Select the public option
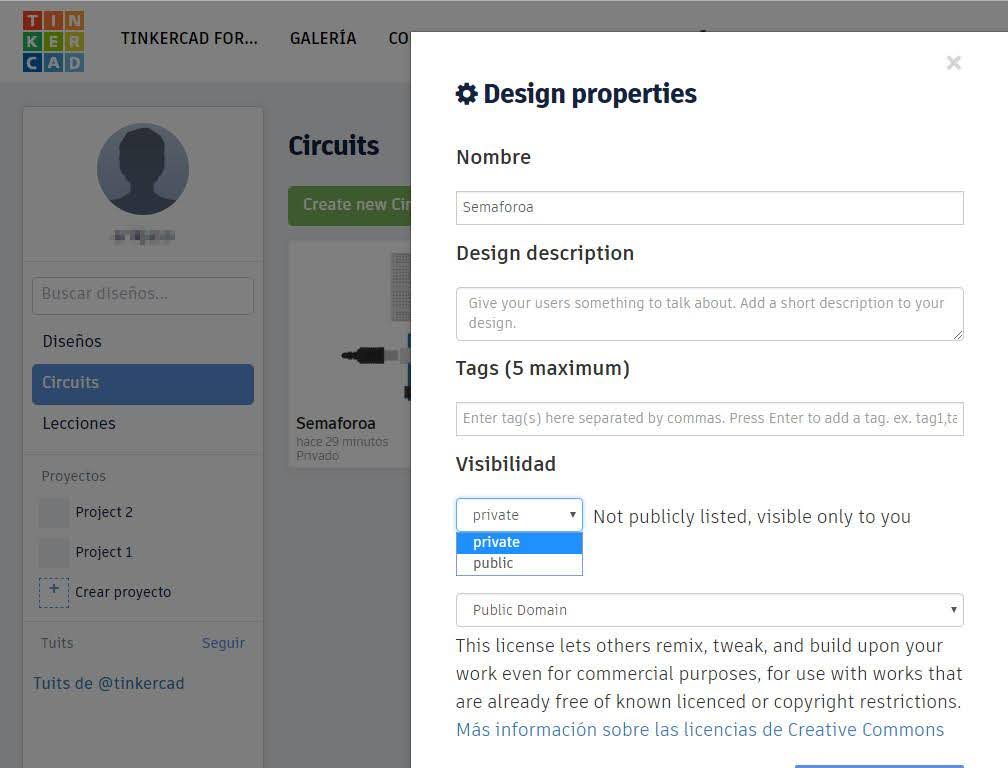 (519, 563)
